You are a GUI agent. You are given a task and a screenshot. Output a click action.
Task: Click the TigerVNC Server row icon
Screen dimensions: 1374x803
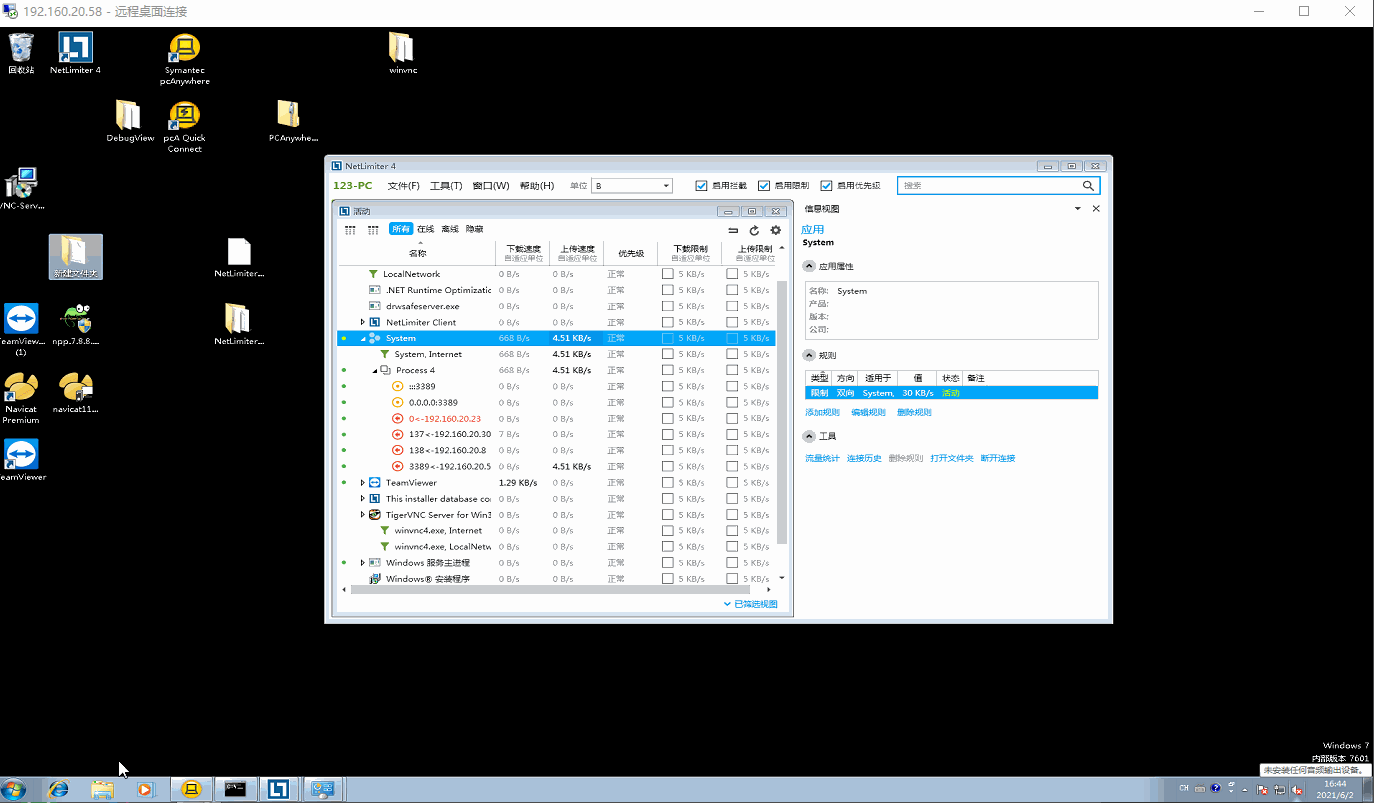tap(375, 515)
